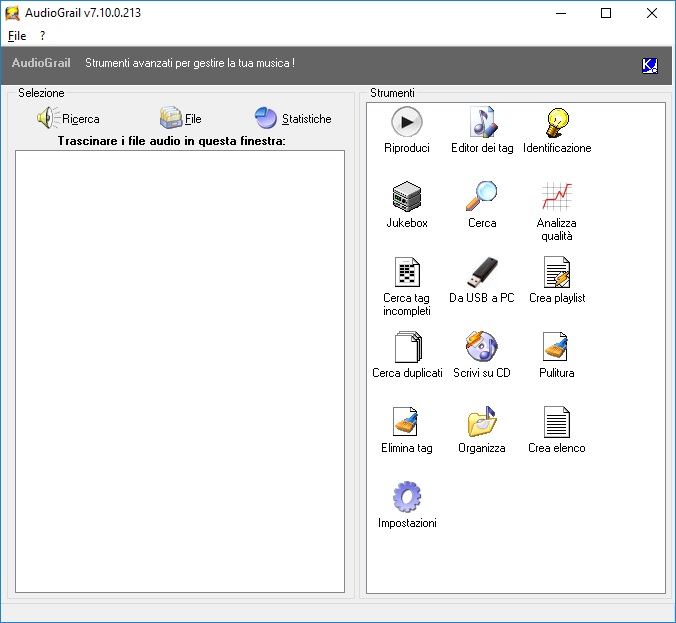
Task: Click the File drawer button in Selezione
Action: click(x=180, y=118)
